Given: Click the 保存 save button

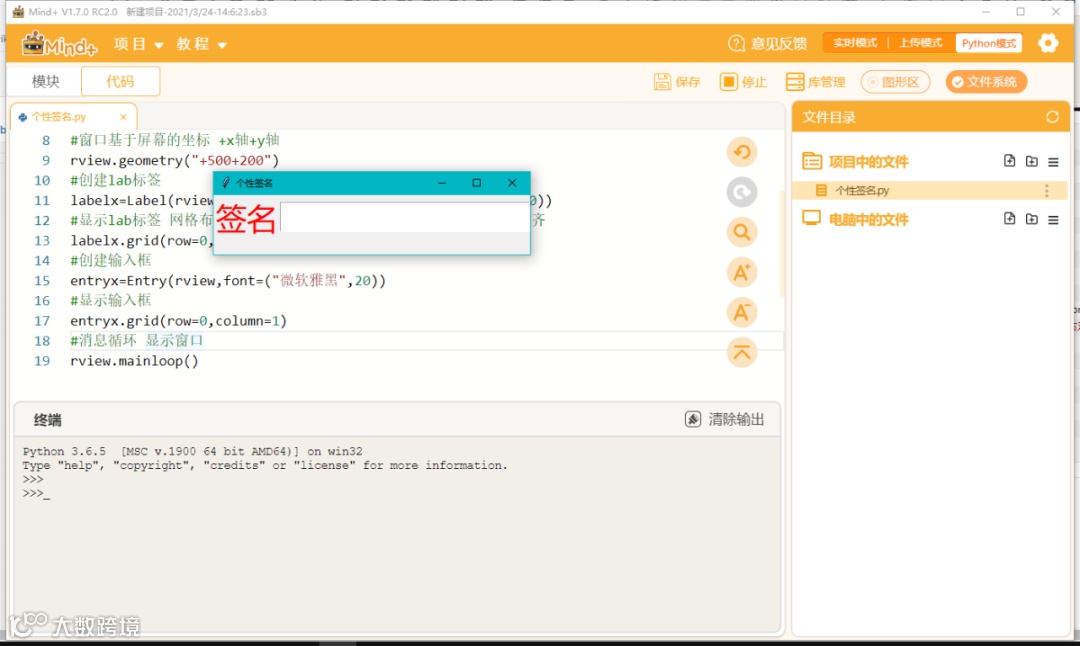Looking at the screenshot, I should coord(677,82).
